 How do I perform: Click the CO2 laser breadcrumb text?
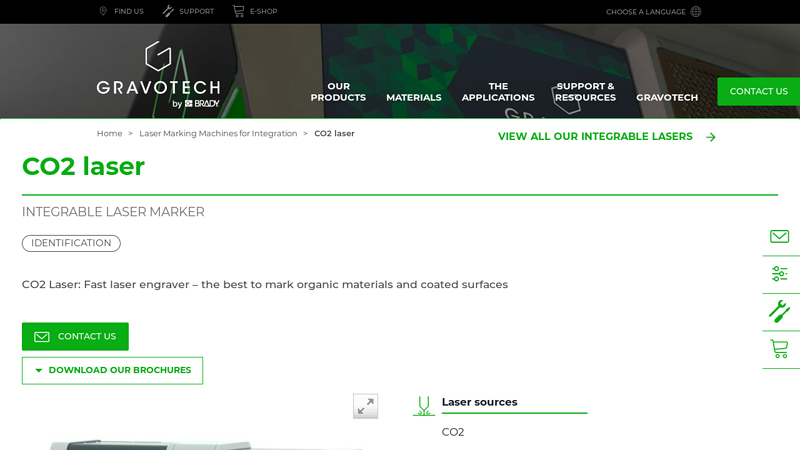[334, 134]
